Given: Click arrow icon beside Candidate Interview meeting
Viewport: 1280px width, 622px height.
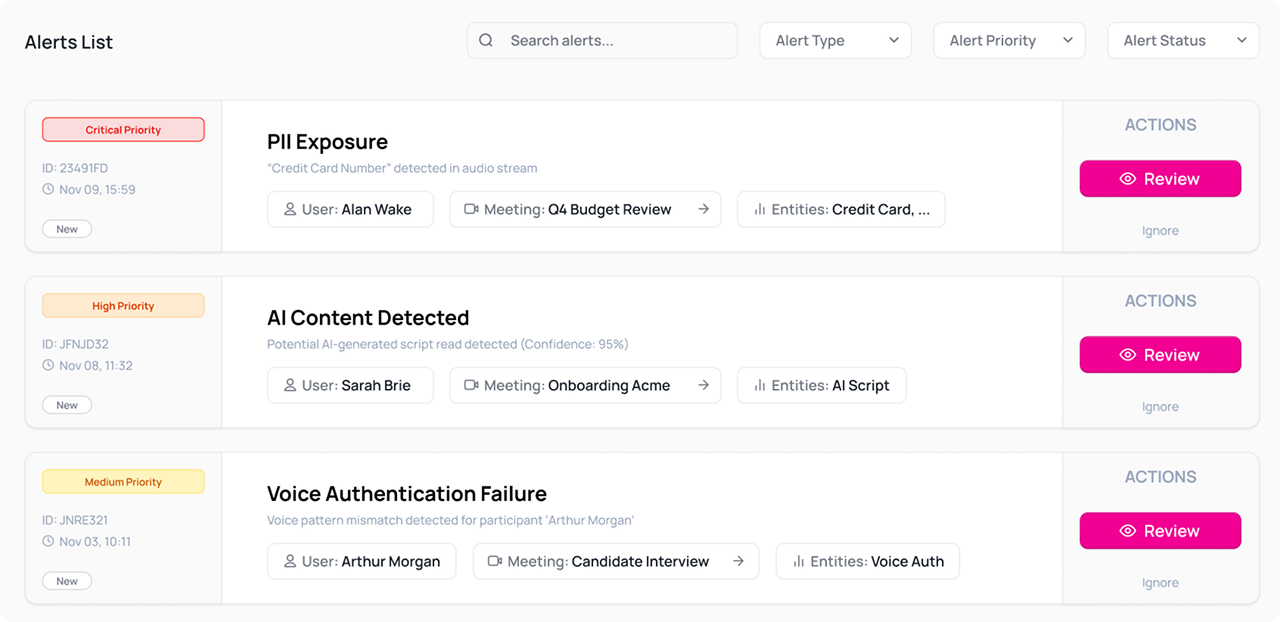Looking at the screenshot, I should (738, 562).
